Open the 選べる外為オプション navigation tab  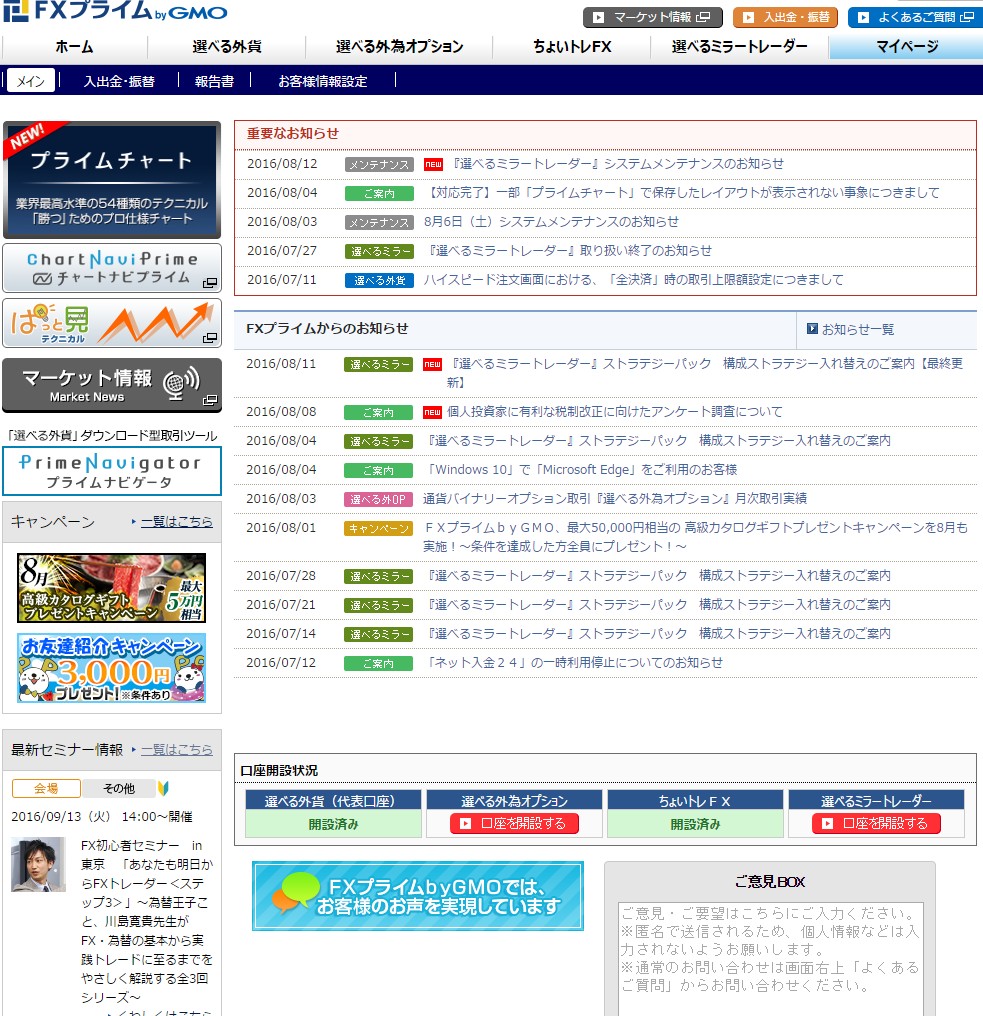pyautogui.click(x=399, y=47)
